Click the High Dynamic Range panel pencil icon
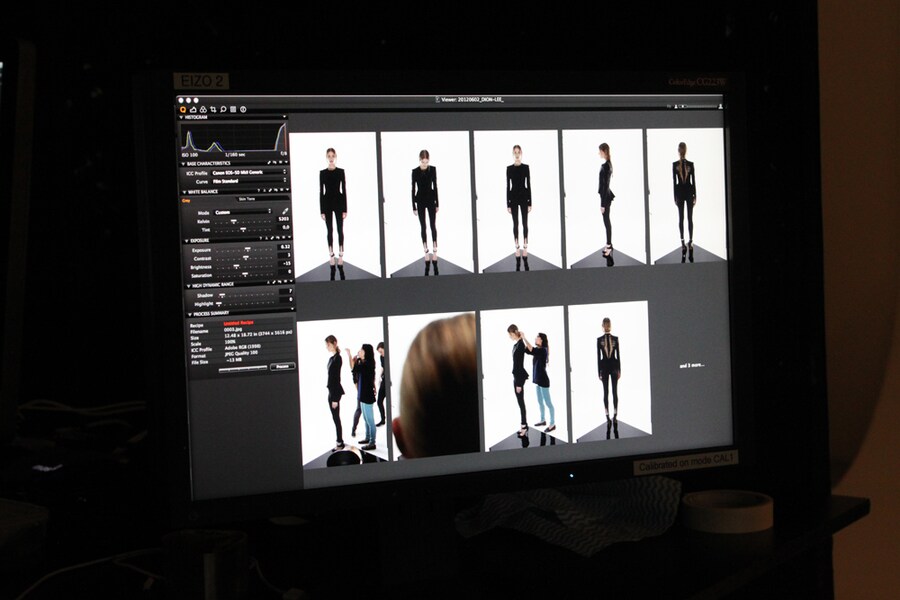 click(x=274, y=282)
